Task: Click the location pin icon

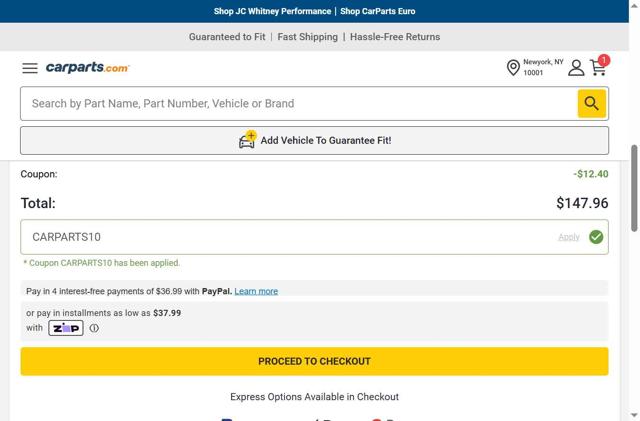Action: [x=513, y=68]
